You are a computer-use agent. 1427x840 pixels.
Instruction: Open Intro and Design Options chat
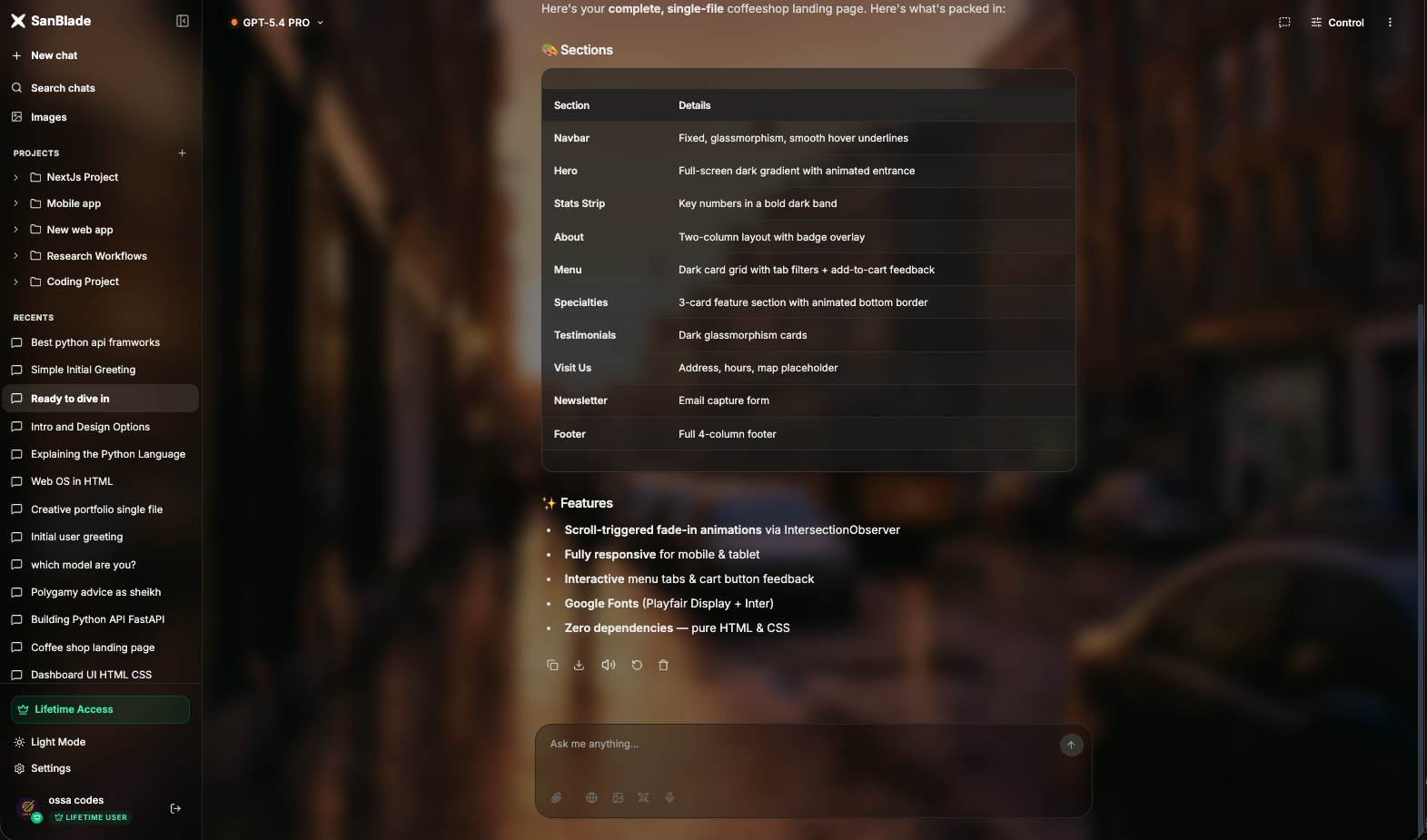(x=90, y=427)
